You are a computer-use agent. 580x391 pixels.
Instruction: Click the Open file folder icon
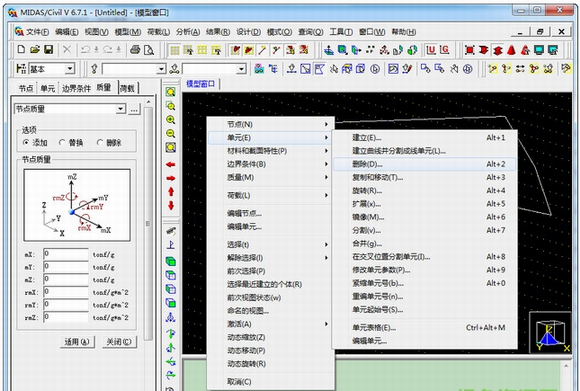(35, 50)
